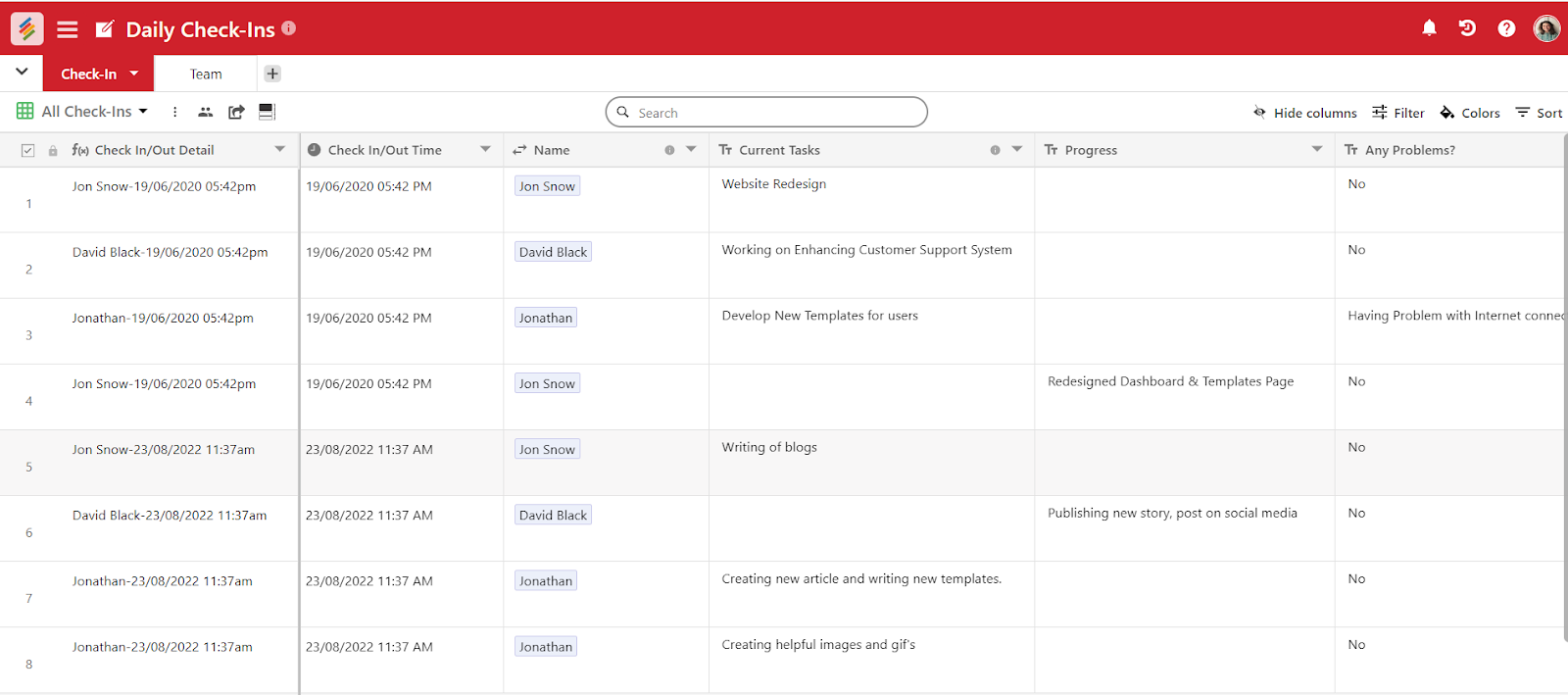This screenshot has height=695, width=1568.
Task: Open the view options three-dot menu
Action: click(175, 112)
